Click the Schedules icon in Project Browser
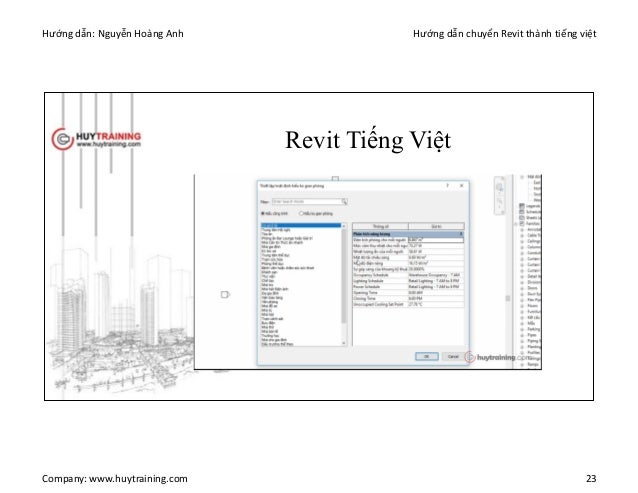 click(522, 212)
